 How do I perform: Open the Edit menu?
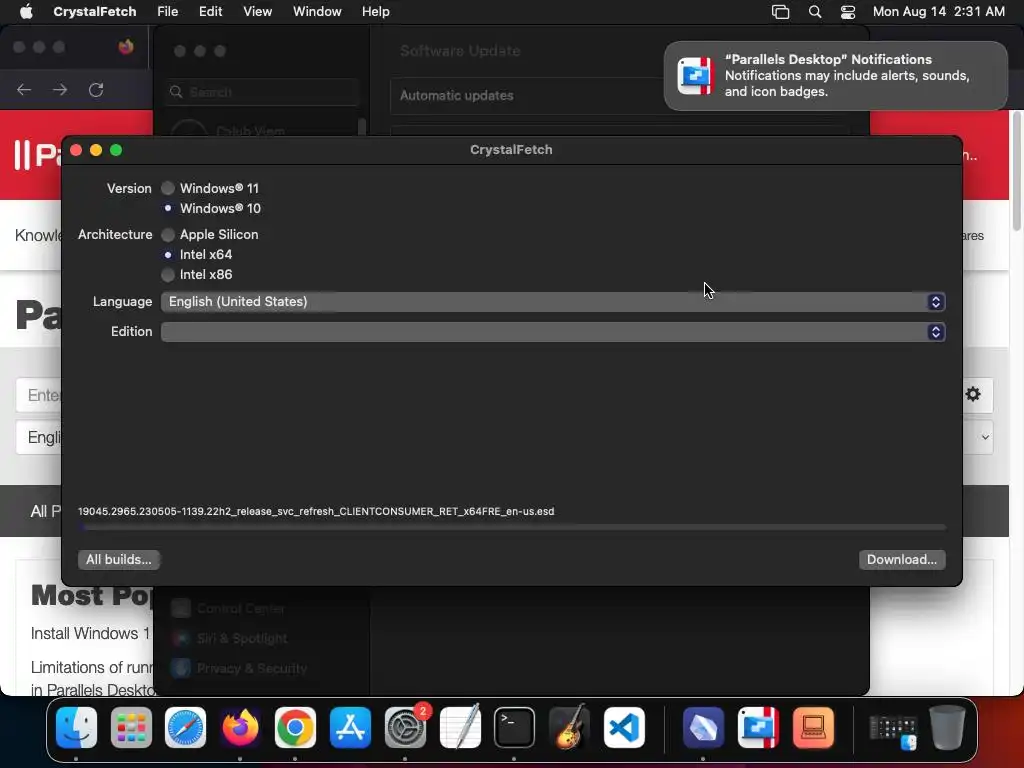point(210,11)
